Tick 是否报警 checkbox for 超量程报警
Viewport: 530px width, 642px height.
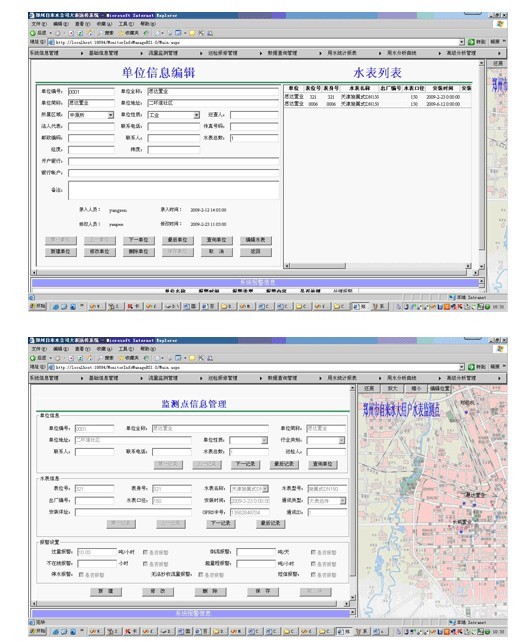click(x=313, y=564)
